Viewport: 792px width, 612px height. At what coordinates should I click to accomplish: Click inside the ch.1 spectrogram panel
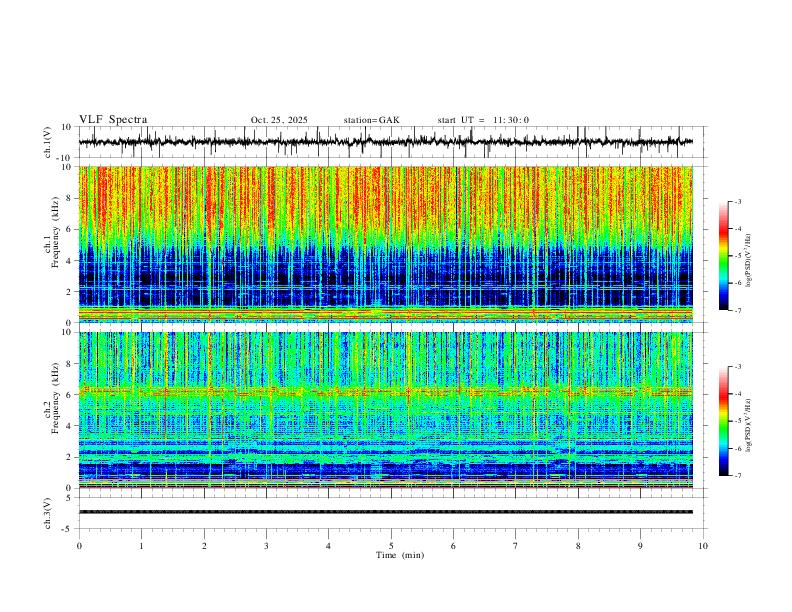coord(385,244)
